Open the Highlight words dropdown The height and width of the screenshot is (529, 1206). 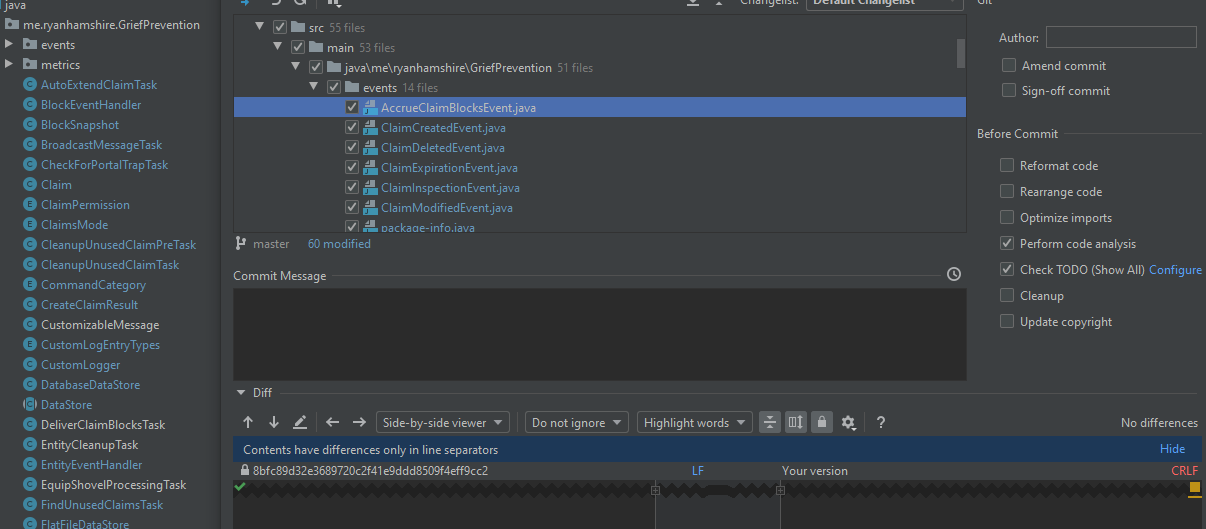point(695,423)
